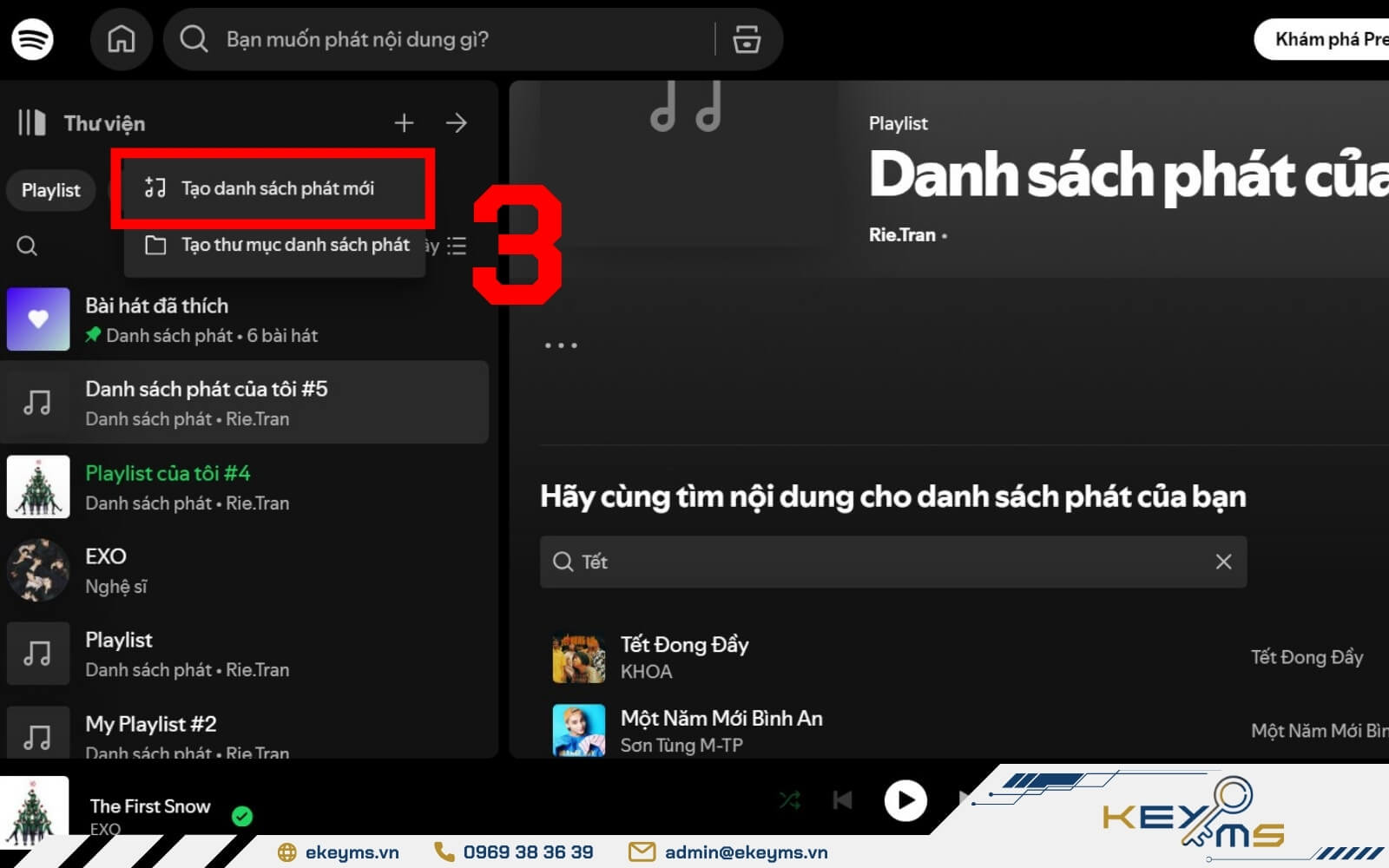Click the 'Playlist của tôi #4' cover thumbnail

[38, 487]
